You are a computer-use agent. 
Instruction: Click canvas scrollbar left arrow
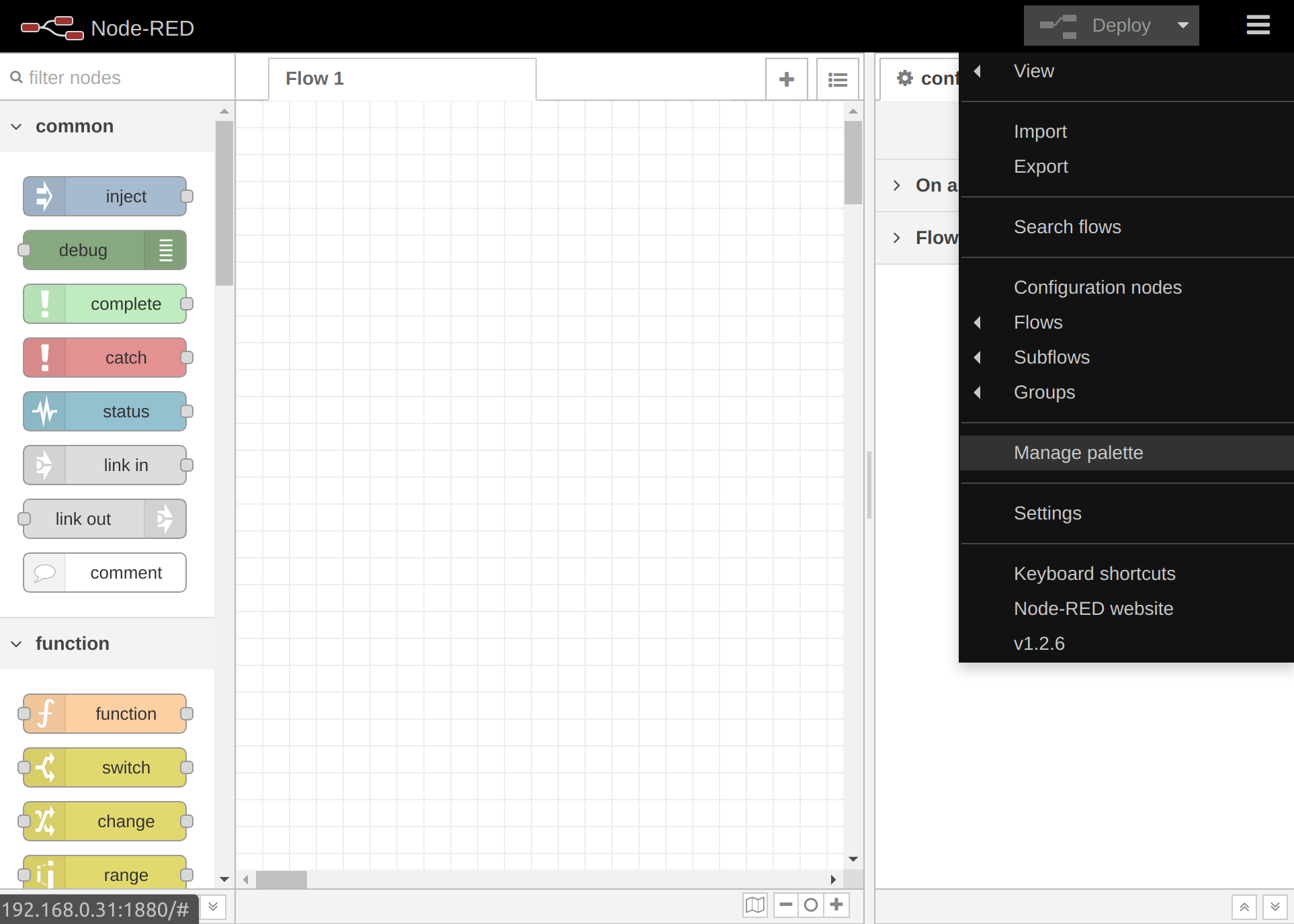click(246, 879)
